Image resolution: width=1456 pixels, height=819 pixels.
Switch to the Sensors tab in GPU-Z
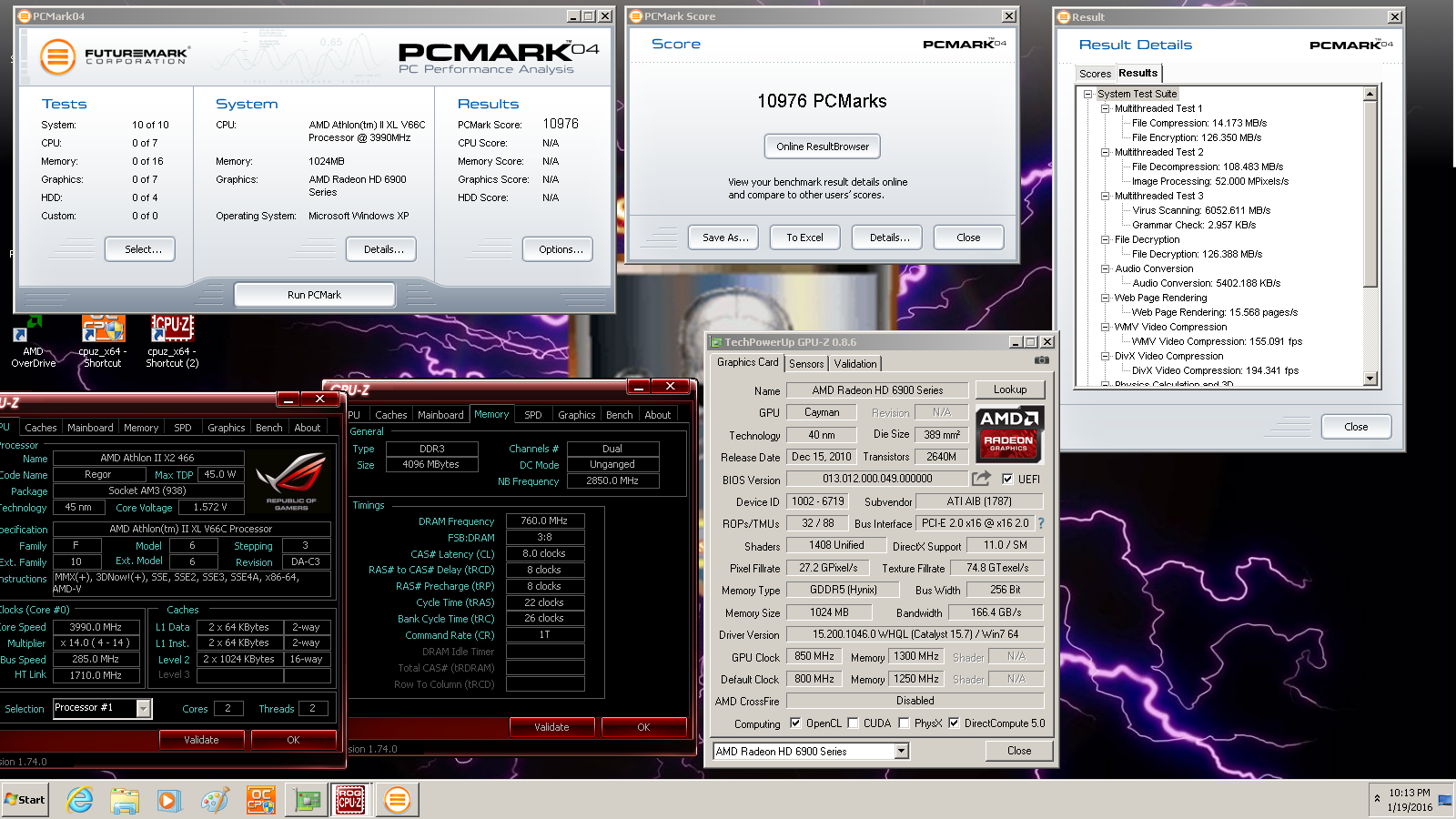(x=806, y=364)
